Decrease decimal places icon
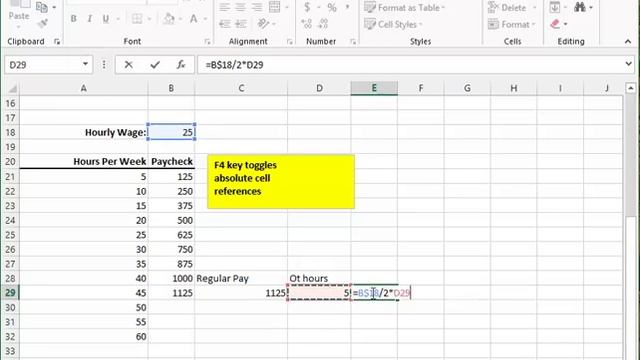Image resolution: width=640 pixels, height=360 pixels. click(323, 24)
